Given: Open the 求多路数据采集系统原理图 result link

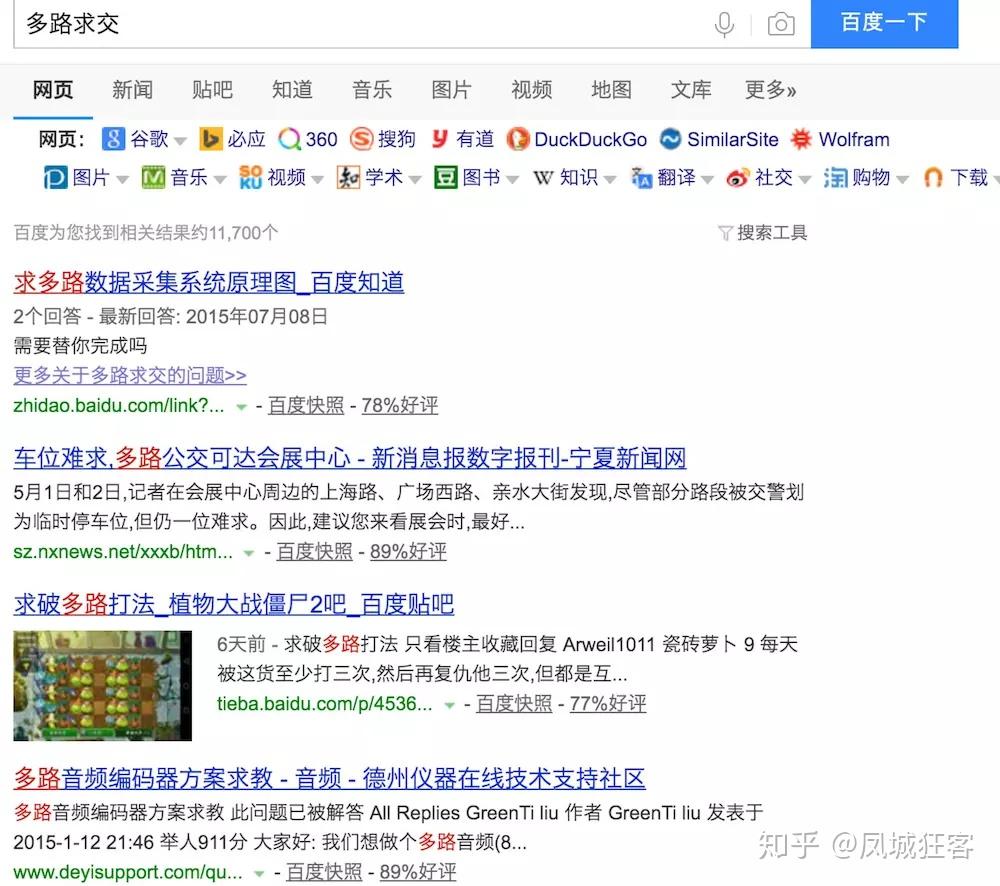Looking at the screenshot, I should tap(209, 283).
